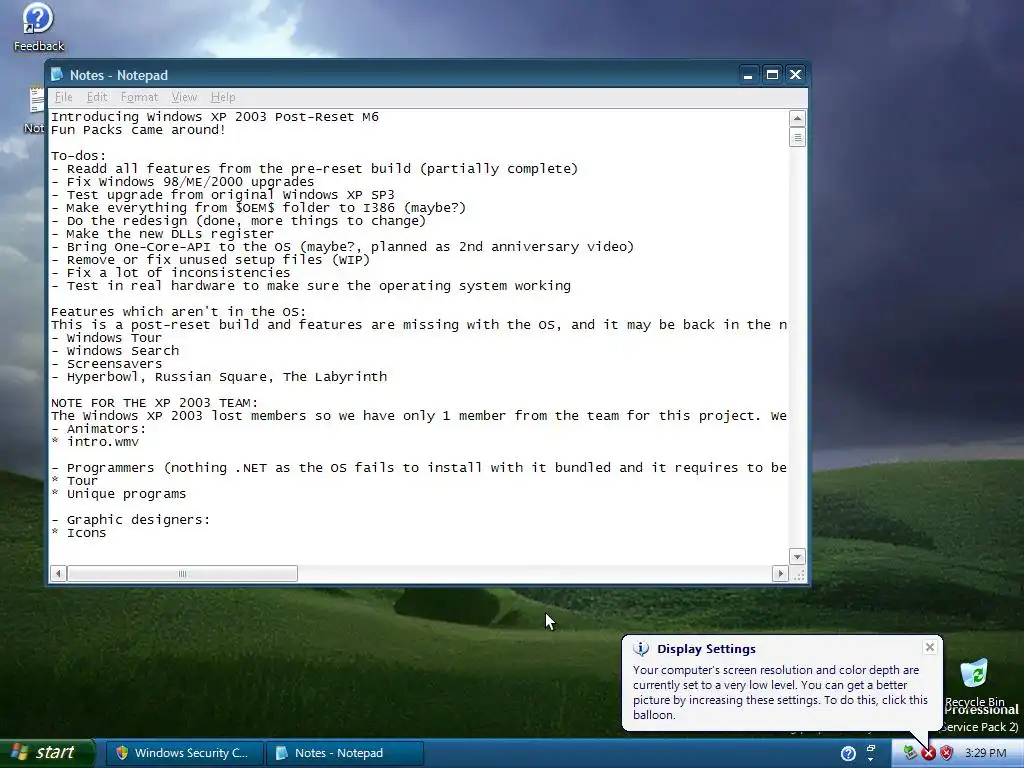Select the partly hidden Notes file on the desktop
1024x768 pixels.
35,110
